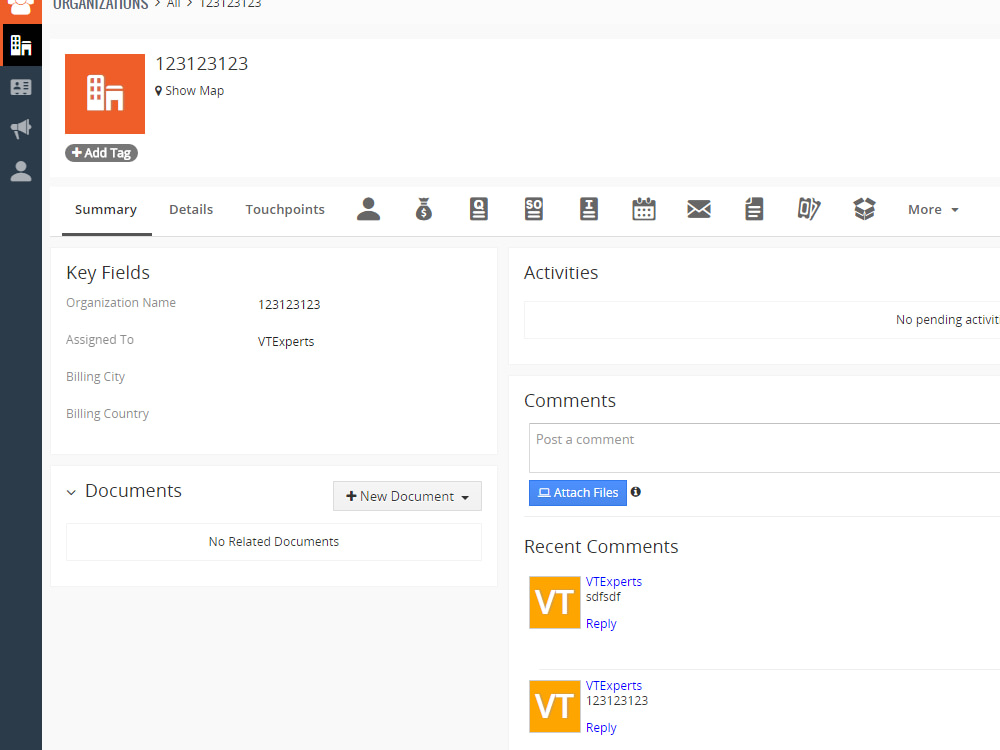Reply to the 123123123 comment

(601, 728)
